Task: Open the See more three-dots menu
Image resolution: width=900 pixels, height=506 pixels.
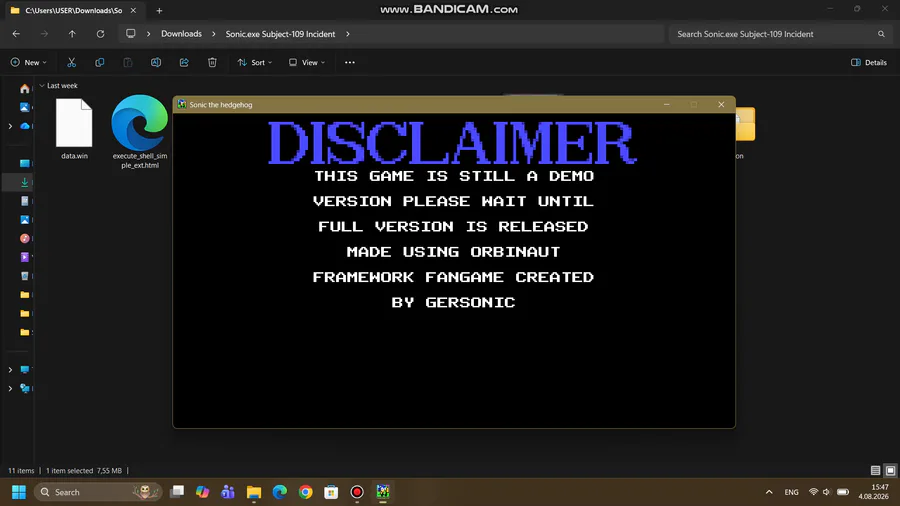Action: pyautogui.click(x=350, y=63)
